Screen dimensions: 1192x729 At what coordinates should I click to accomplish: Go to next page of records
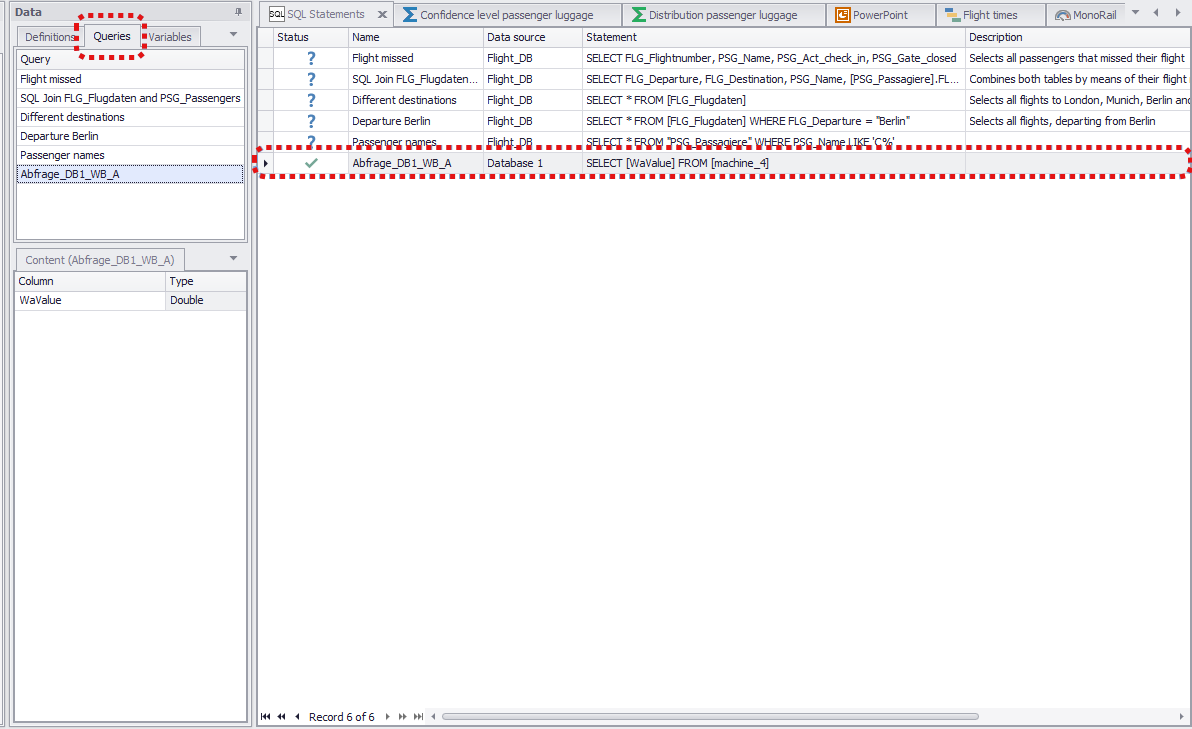point(402,716)
